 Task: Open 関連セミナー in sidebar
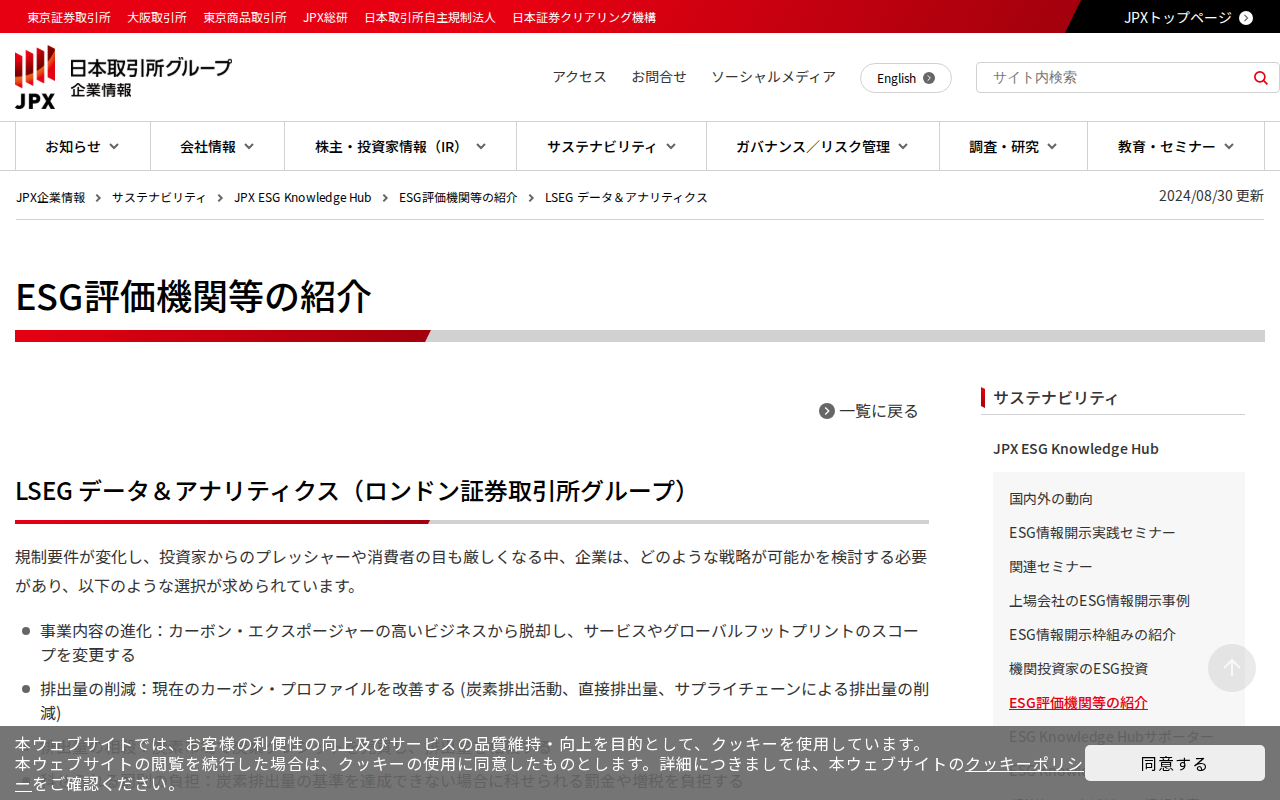1051,566
